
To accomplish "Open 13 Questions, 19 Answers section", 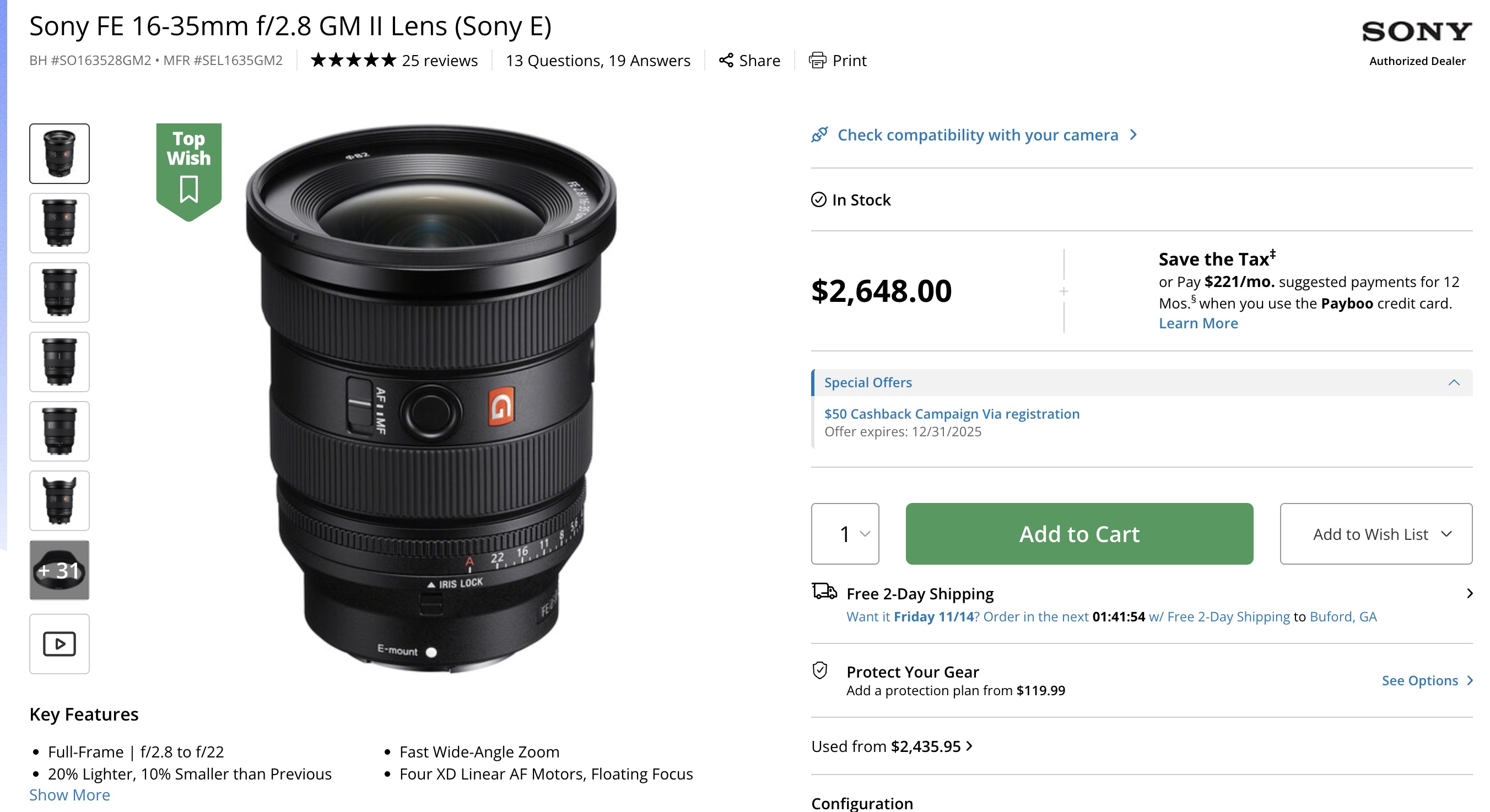I will pyautogui.click(x=597, y=60).
